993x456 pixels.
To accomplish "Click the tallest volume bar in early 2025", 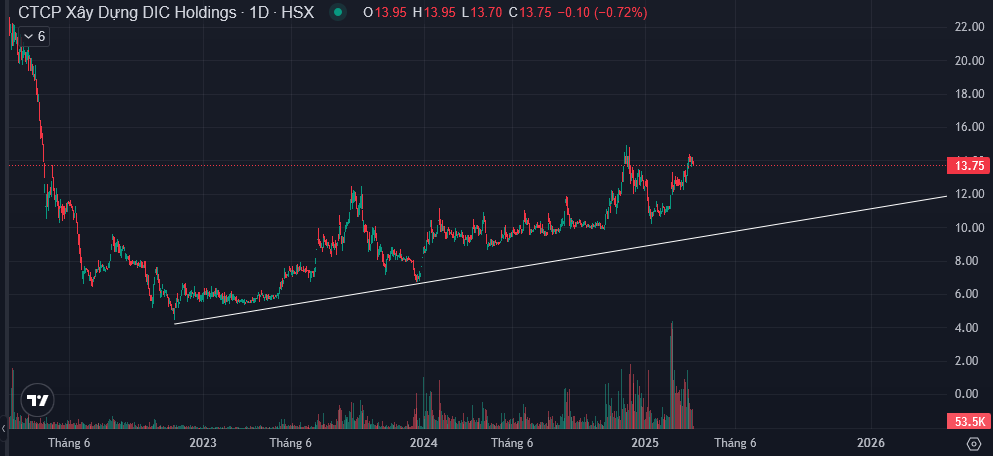I will tap(671, 374).
